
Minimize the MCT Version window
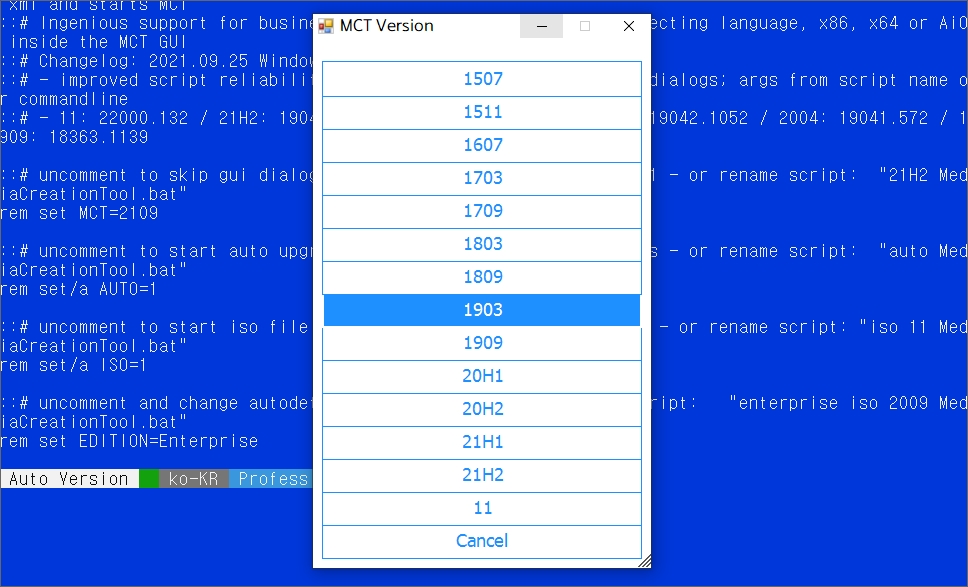pyautogui.click(x=541, y=27)
